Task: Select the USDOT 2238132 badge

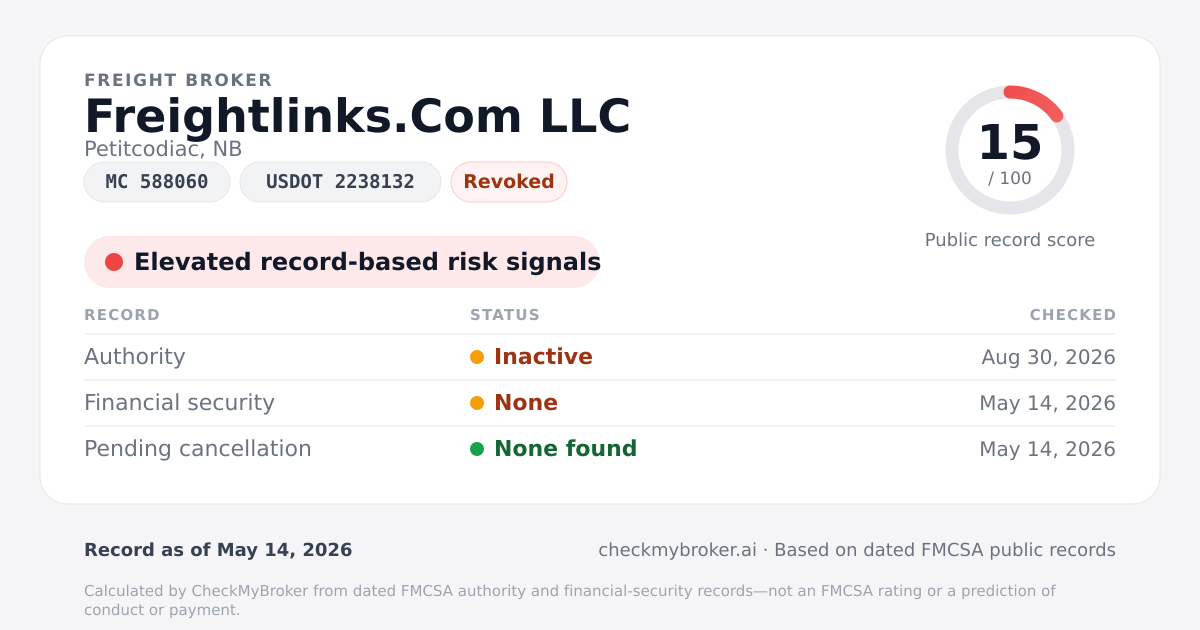Action: click(x=340, y=182)
